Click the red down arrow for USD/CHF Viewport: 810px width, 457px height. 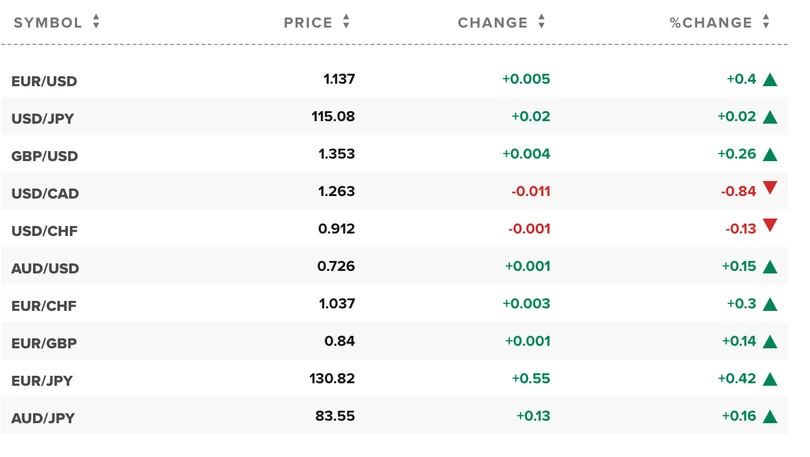click(770, 226)
